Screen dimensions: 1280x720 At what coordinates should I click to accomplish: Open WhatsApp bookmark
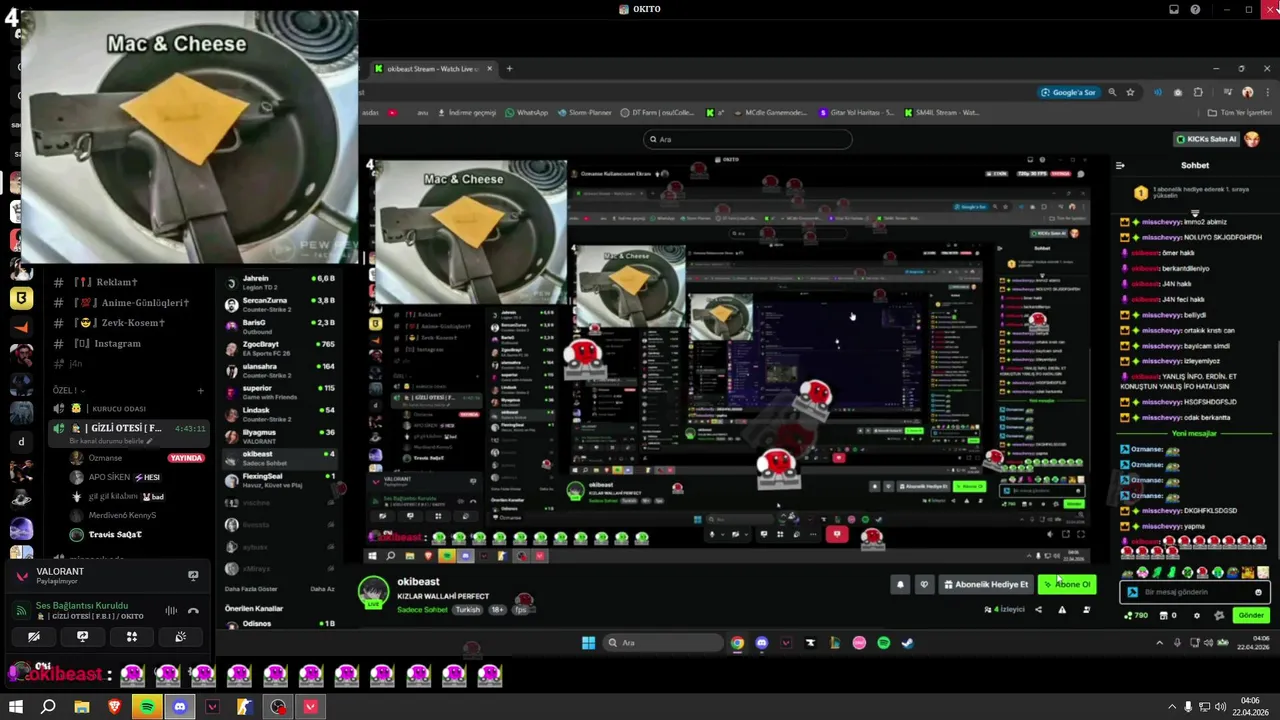526,113
